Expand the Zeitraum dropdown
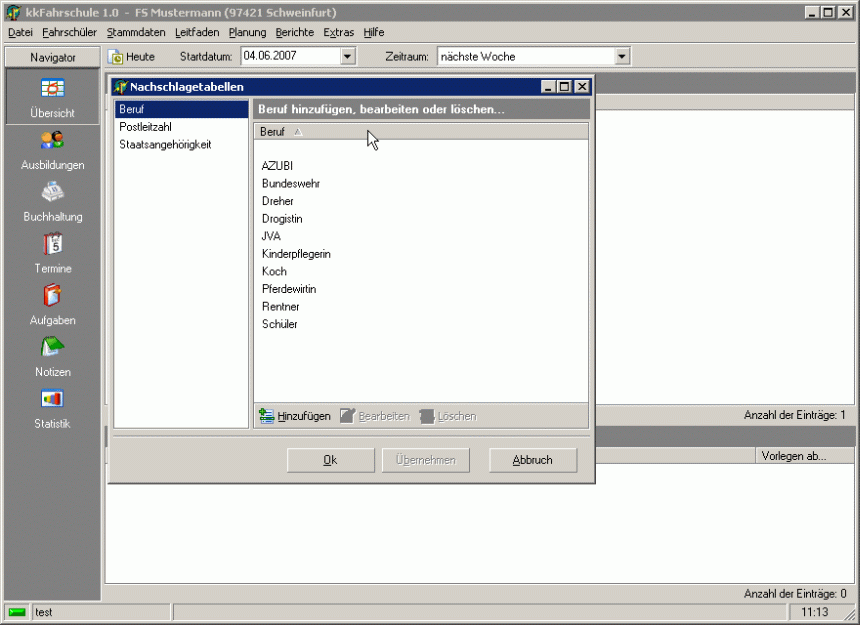This screenshot has width=860, height=625. (622, 57)
